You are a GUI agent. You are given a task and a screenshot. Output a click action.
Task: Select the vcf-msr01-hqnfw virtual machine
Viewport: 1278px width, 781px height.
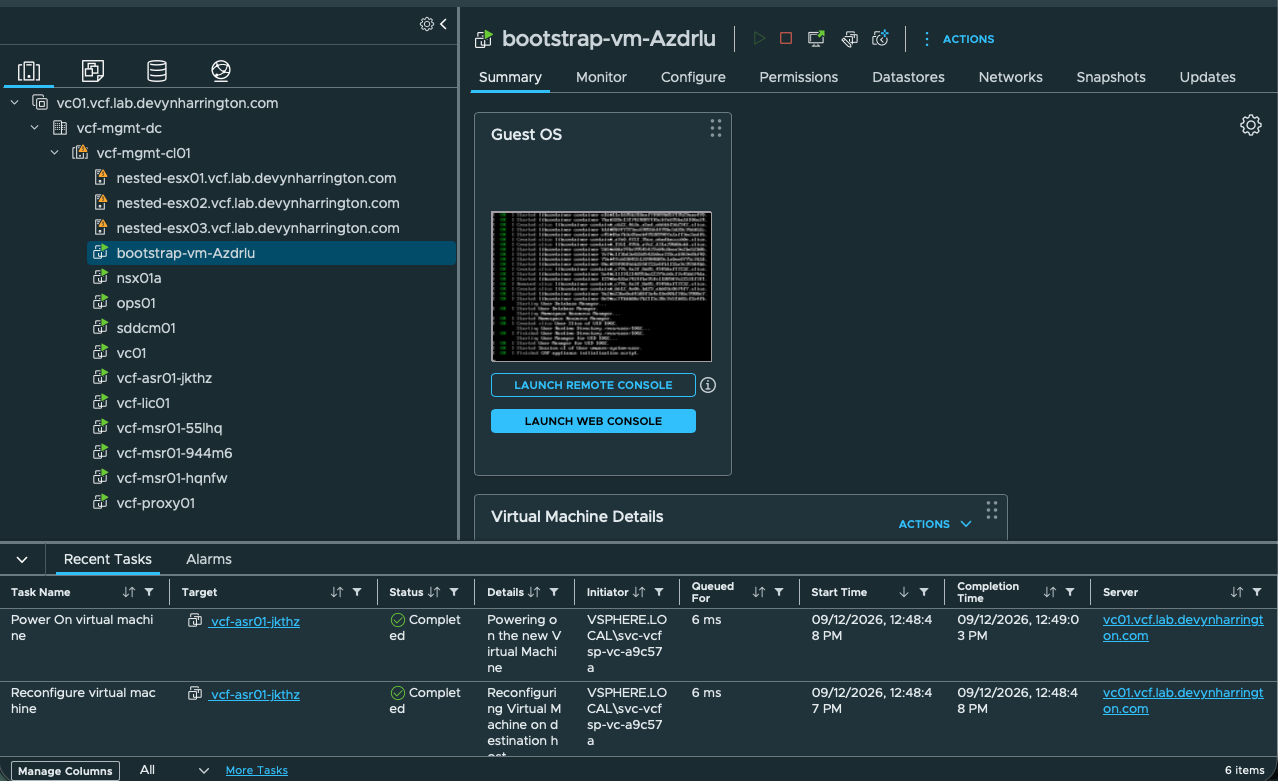[171, 478]
